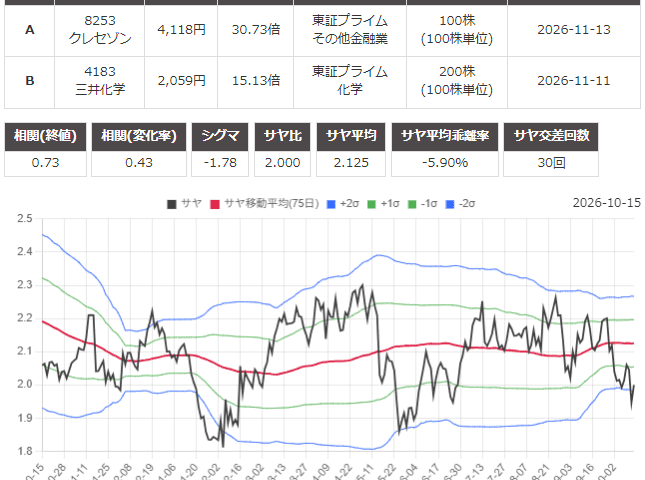
Task: Click the 相関(変化率) header
Action: (x=139, y=136)
